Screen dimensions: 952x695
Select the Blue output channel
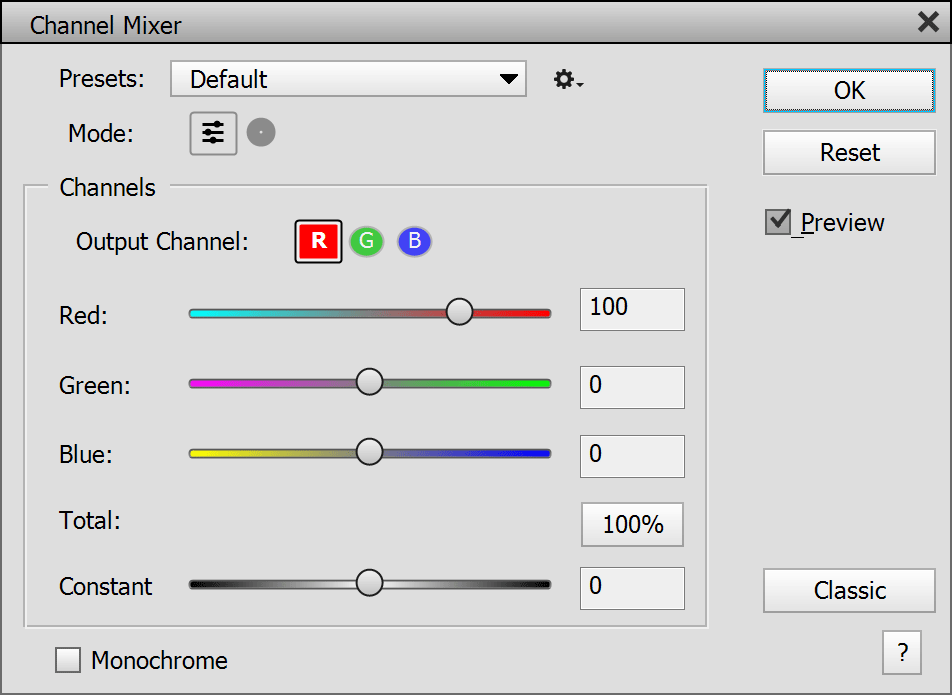tap(414, 242)
